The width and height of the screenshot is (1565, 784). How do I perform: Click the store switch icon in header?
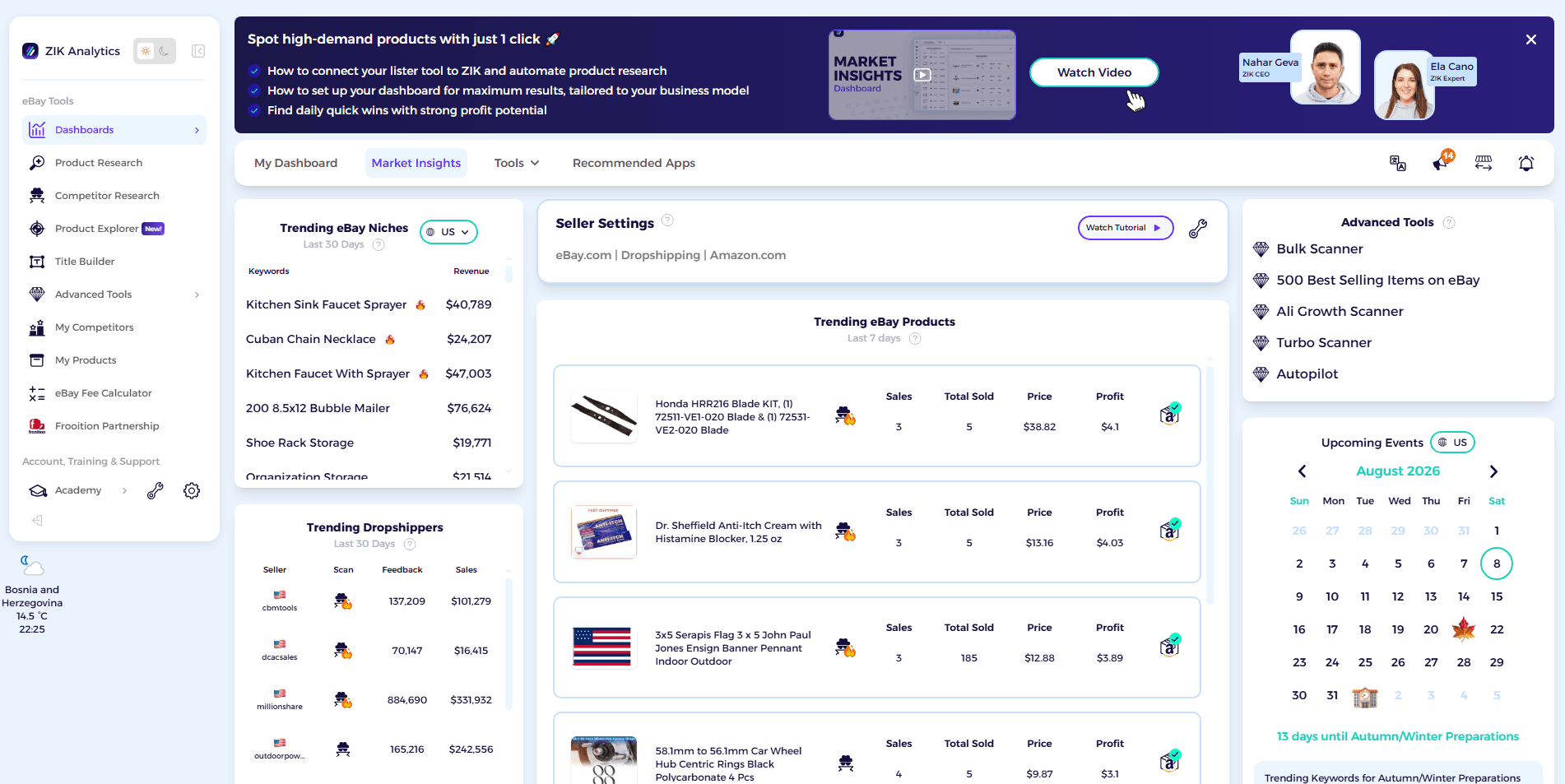[1484, 163]
